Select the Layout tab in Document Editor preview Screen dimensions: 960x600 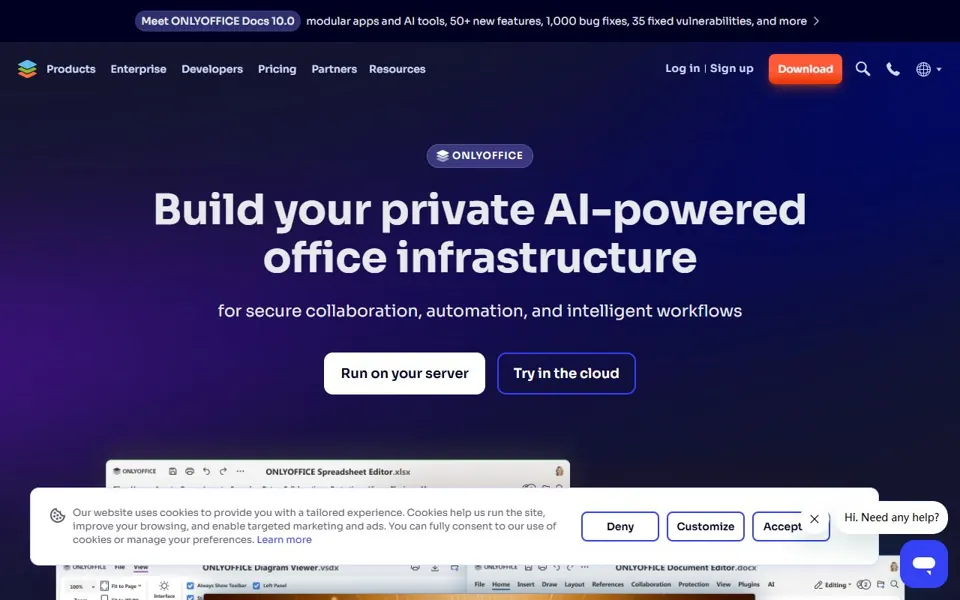(x=574, y=585)
